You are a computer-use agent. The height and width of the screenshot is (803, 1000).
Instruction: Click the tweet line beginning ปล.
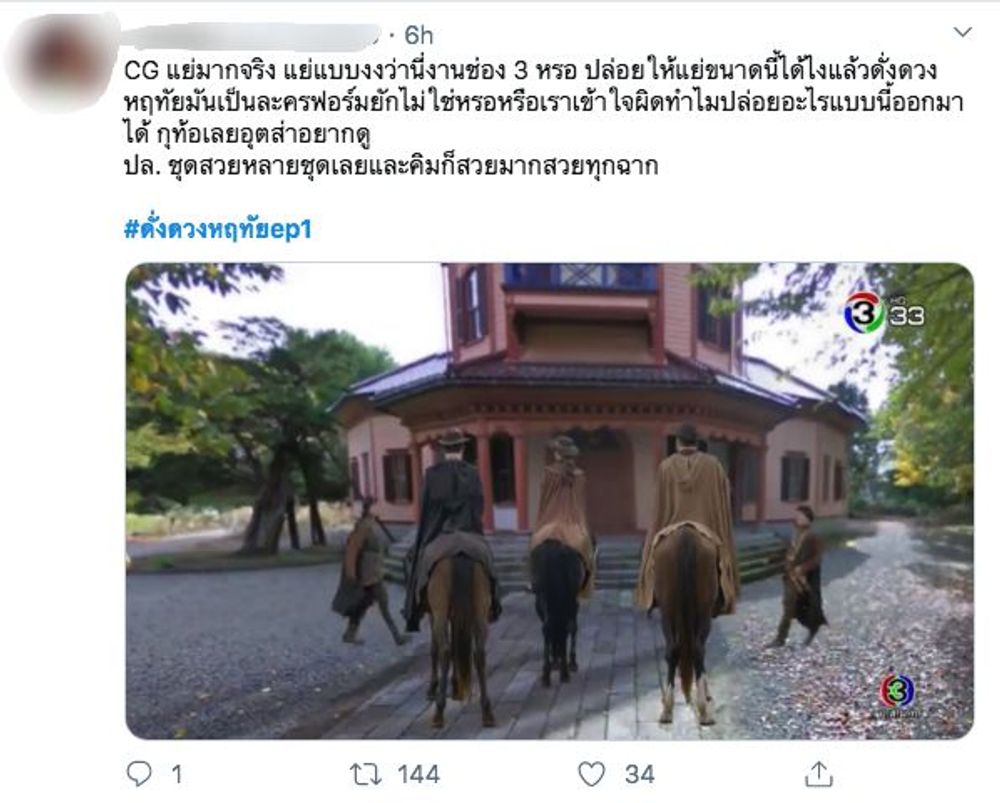point(391,166)
